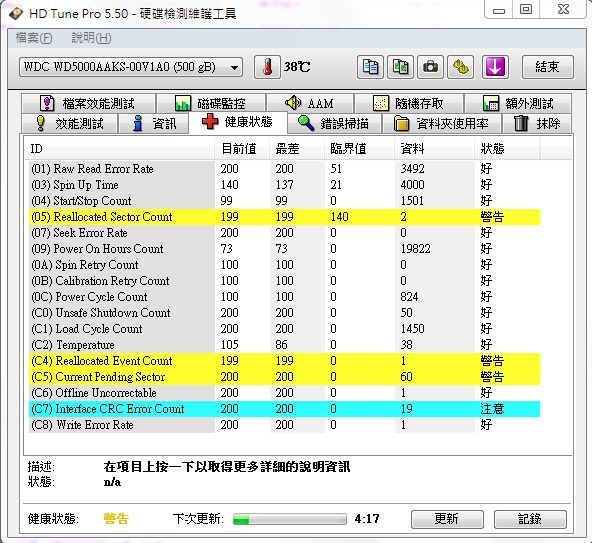The width and height of the screenshot is (592, 543).
Task: Click the copy screenshot to clipboard icon
Action: [x=400, y=67]
